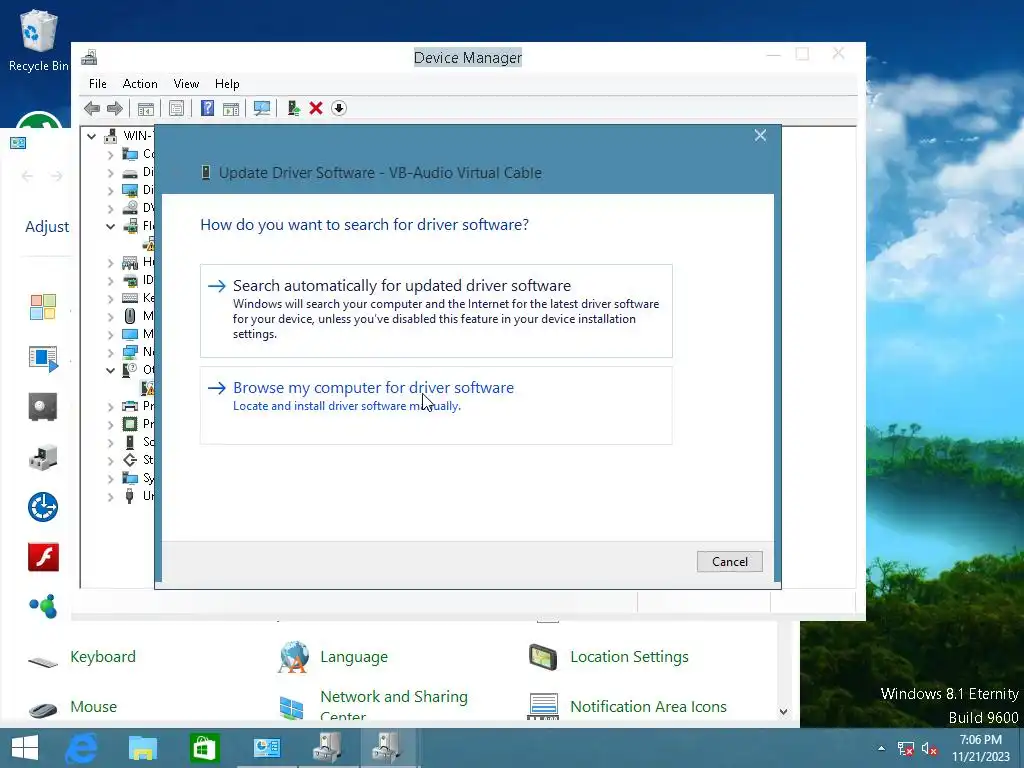The width and height of the screenshot is (1024, 768).
Task: Collapse the Other devices category
Action: [x=110, y=370]
